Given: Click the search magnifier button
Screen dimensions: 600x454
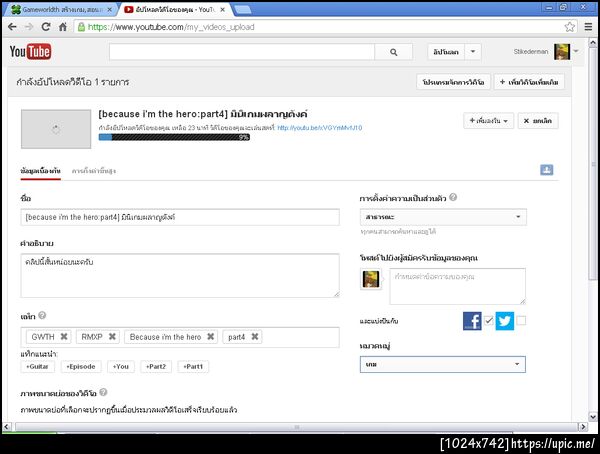Looking at the screenshot, I should point(393,52).
